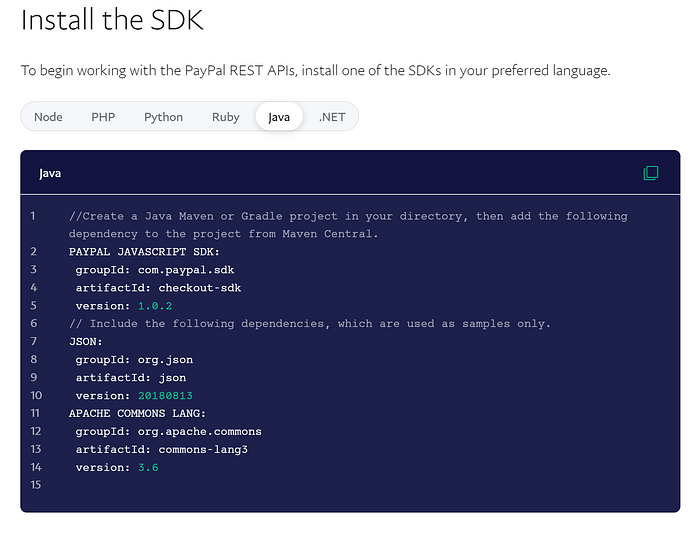
Task: Select the Python language tab
Action: 163,117
